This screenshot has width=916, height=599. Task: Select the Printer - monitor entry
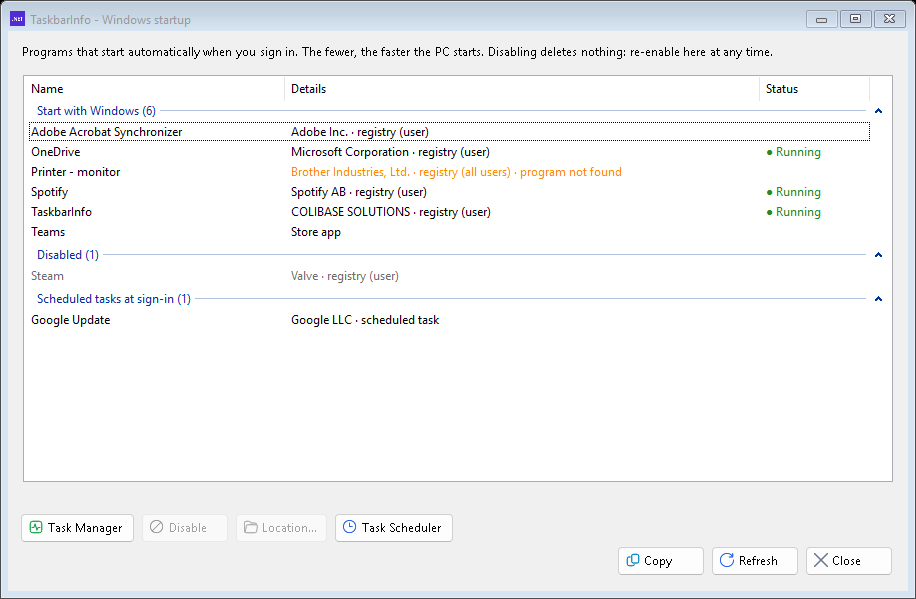449,172
